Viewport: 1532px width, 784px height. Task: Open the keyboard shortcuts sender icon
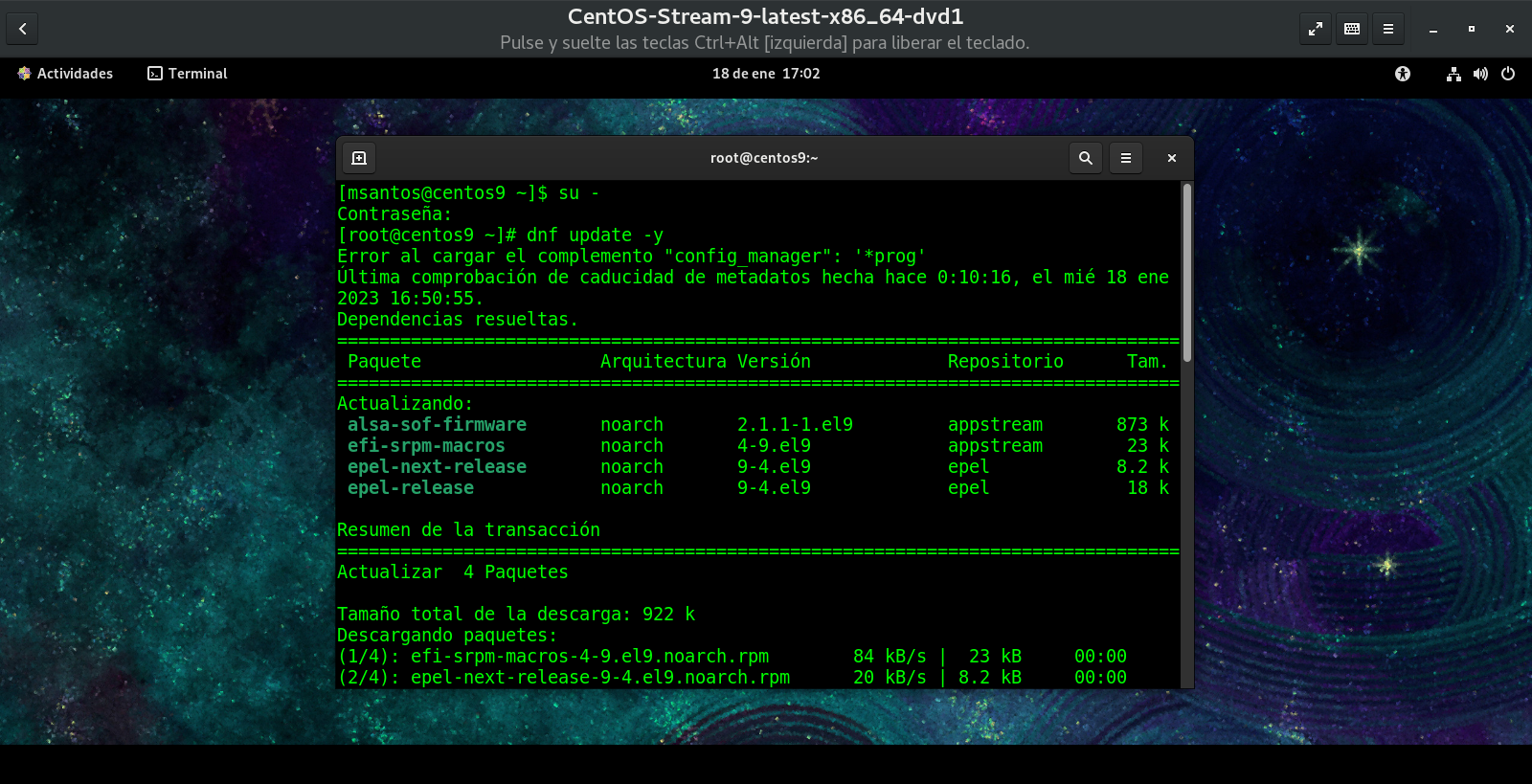(x=1352, y=29)
